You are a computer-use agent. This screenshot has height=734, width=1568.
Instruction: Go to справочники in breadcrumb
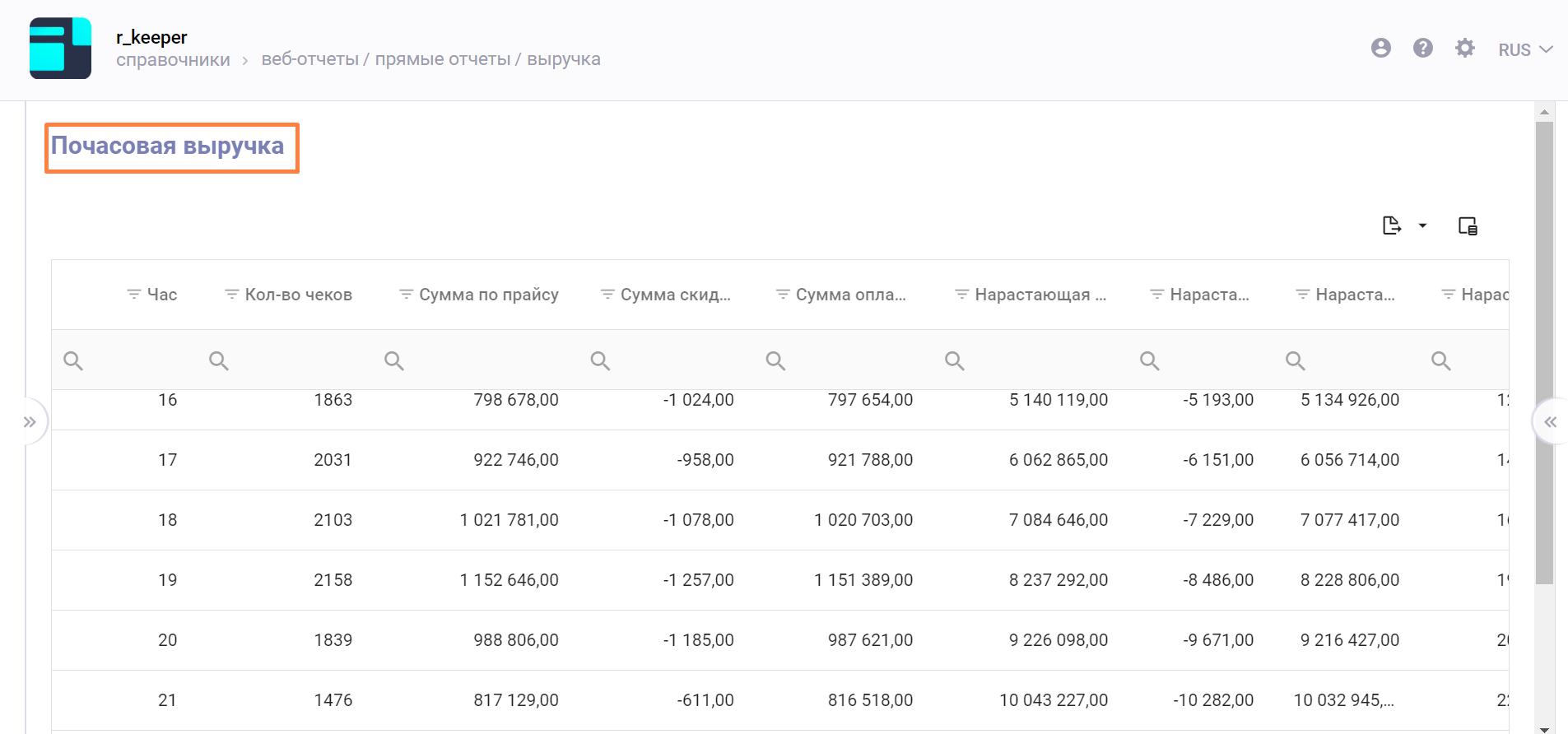(x=173, y=60)
